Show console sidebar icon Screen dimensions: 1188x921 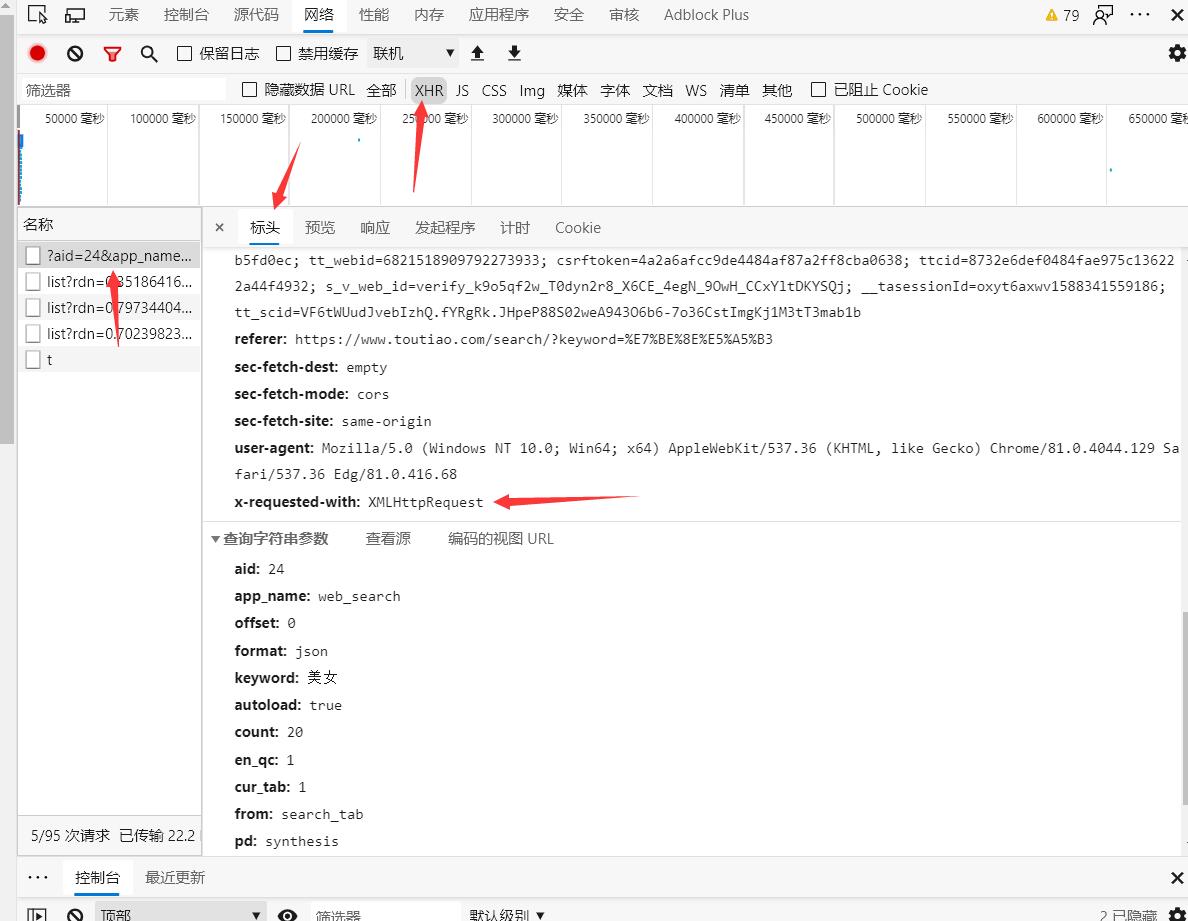click(x=36, y=915)
